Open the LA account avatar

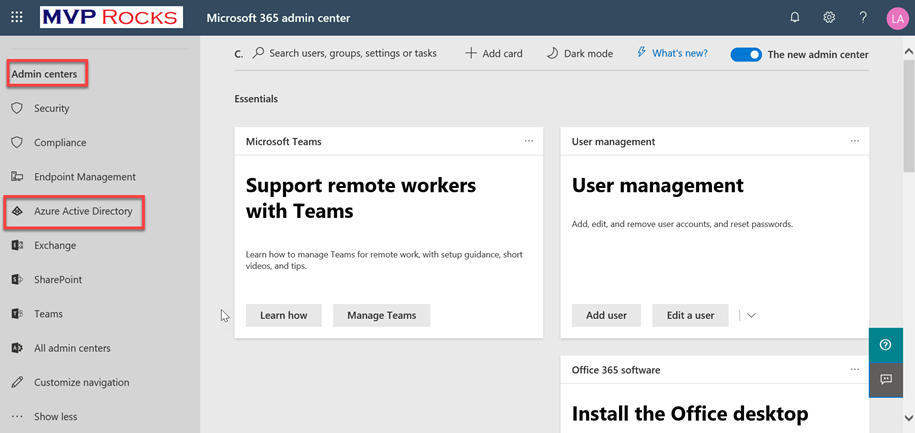(897, 18)
